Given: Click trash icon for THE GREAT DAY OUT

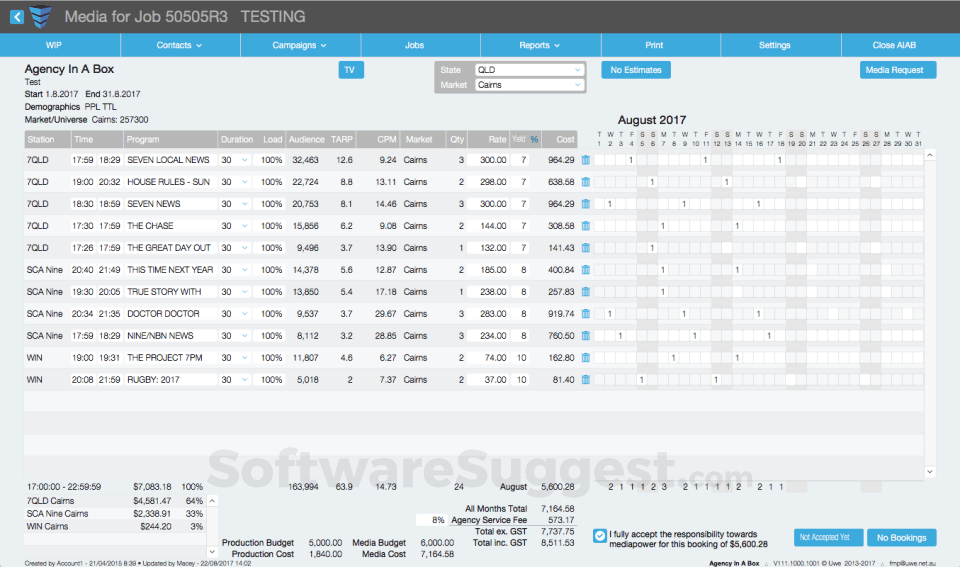Looking at the screenshot, I should [x=586, y=248].
